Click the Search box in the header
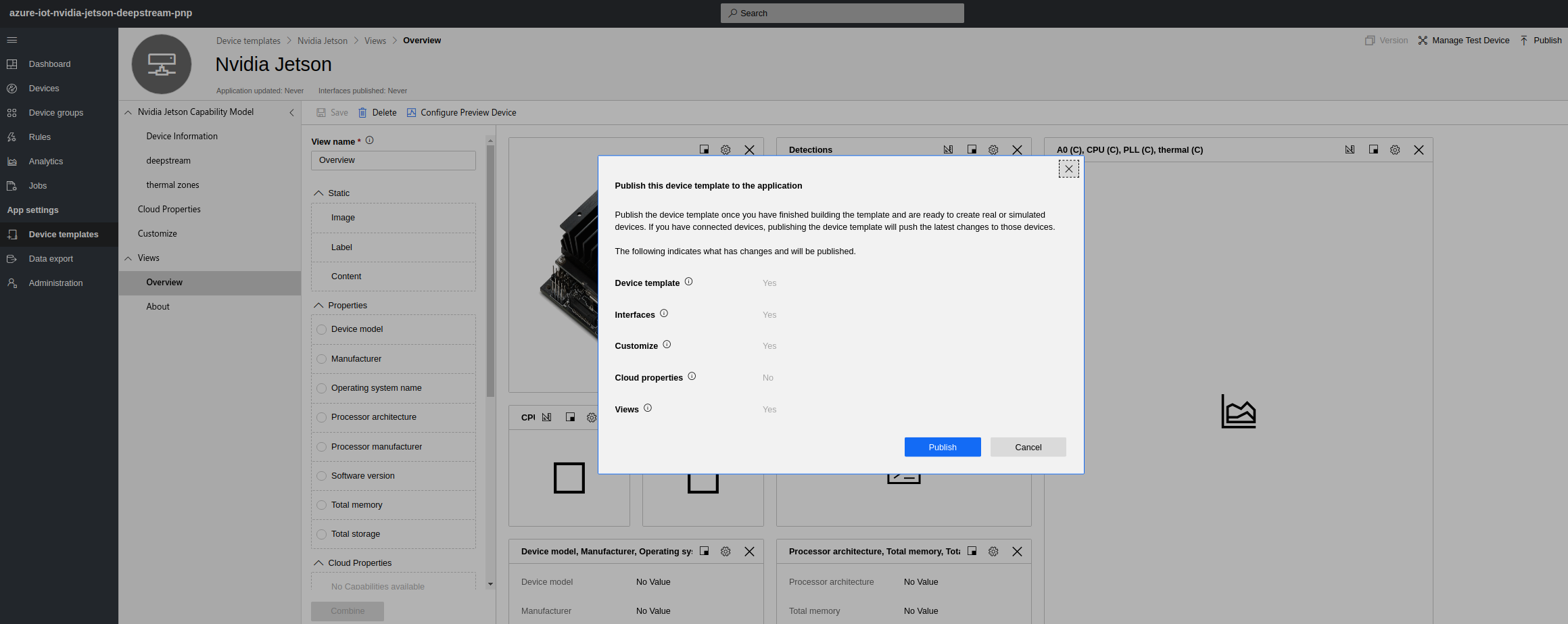The height and width of the screenshot is (624, 1568). 842,13
